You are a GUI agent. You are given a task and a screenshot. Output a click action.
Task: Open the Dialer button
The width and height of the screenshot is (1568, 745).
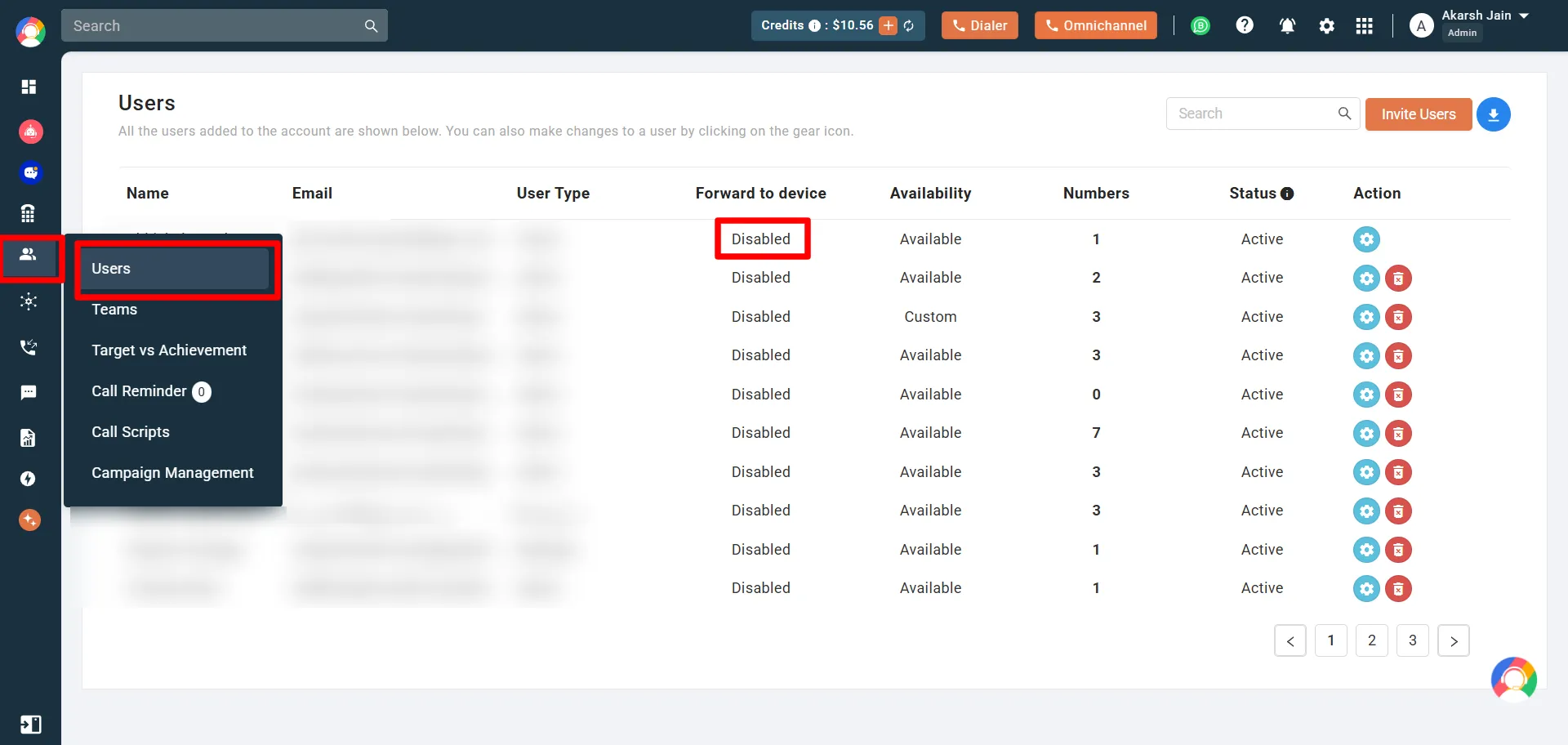click(979, 26)
